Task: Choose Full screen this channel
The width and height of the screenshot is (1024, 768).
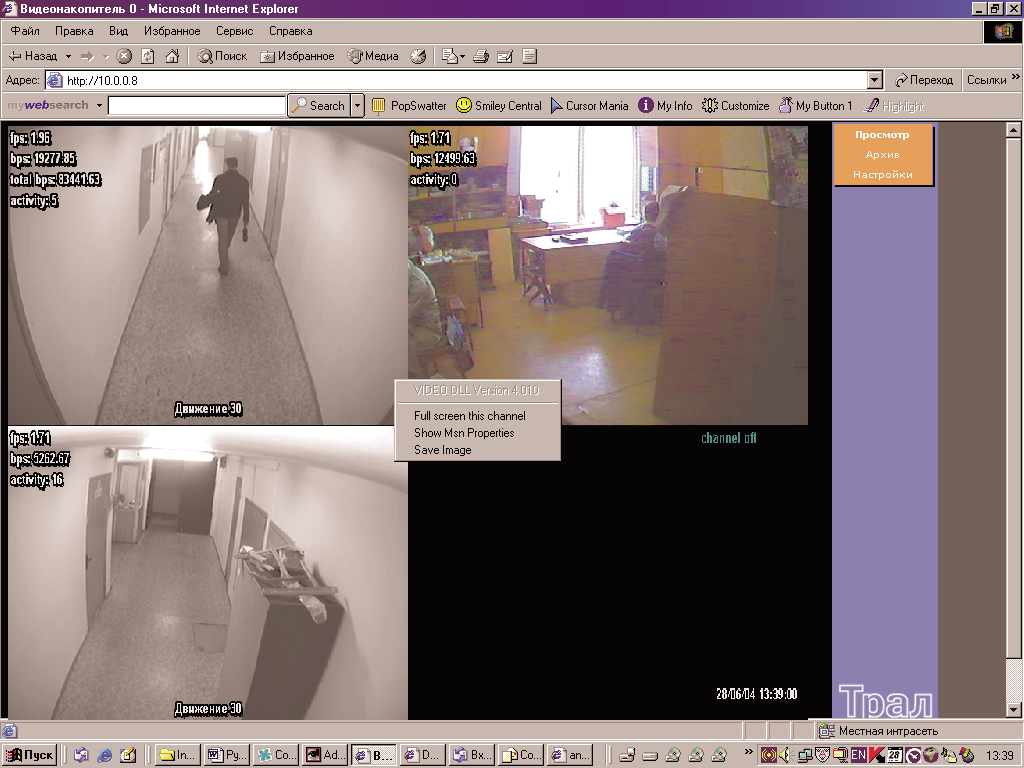Action: pyautogui.click(x=469, y=416)
